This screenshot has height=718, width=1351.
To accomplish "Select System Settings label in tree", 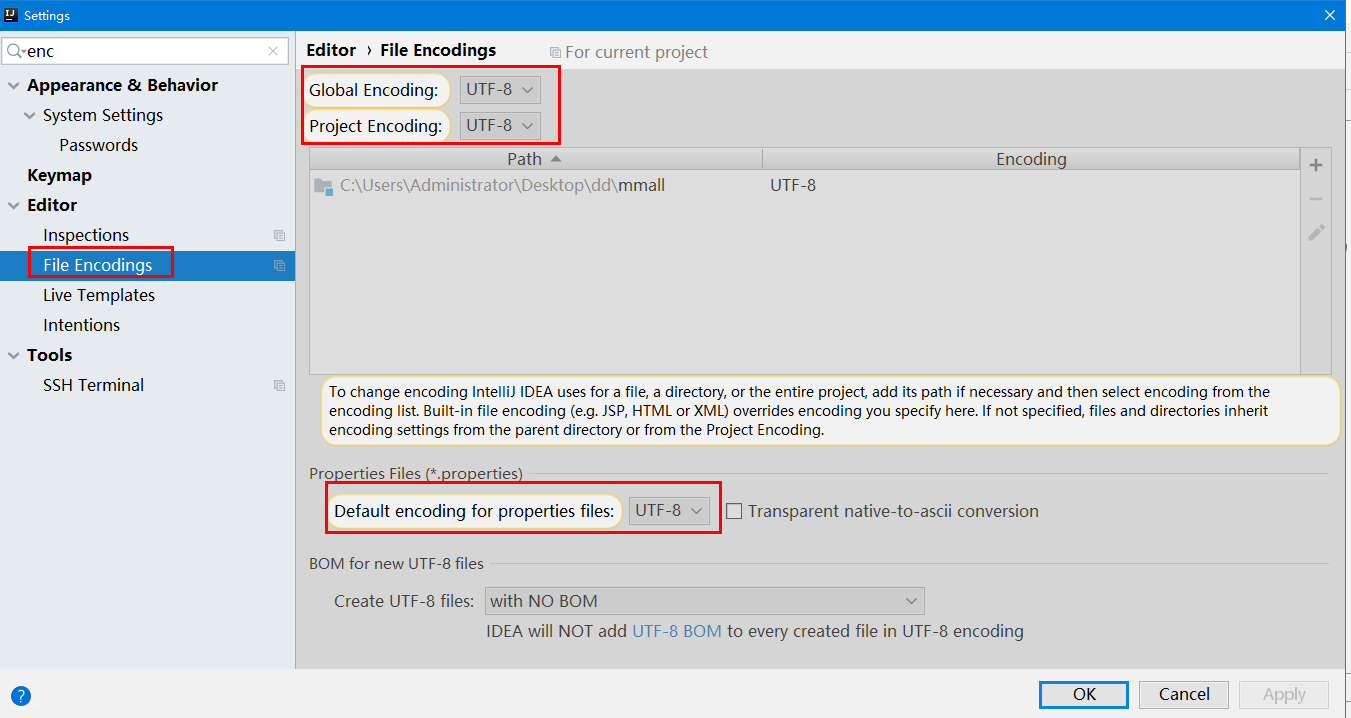I will [103, 115].
